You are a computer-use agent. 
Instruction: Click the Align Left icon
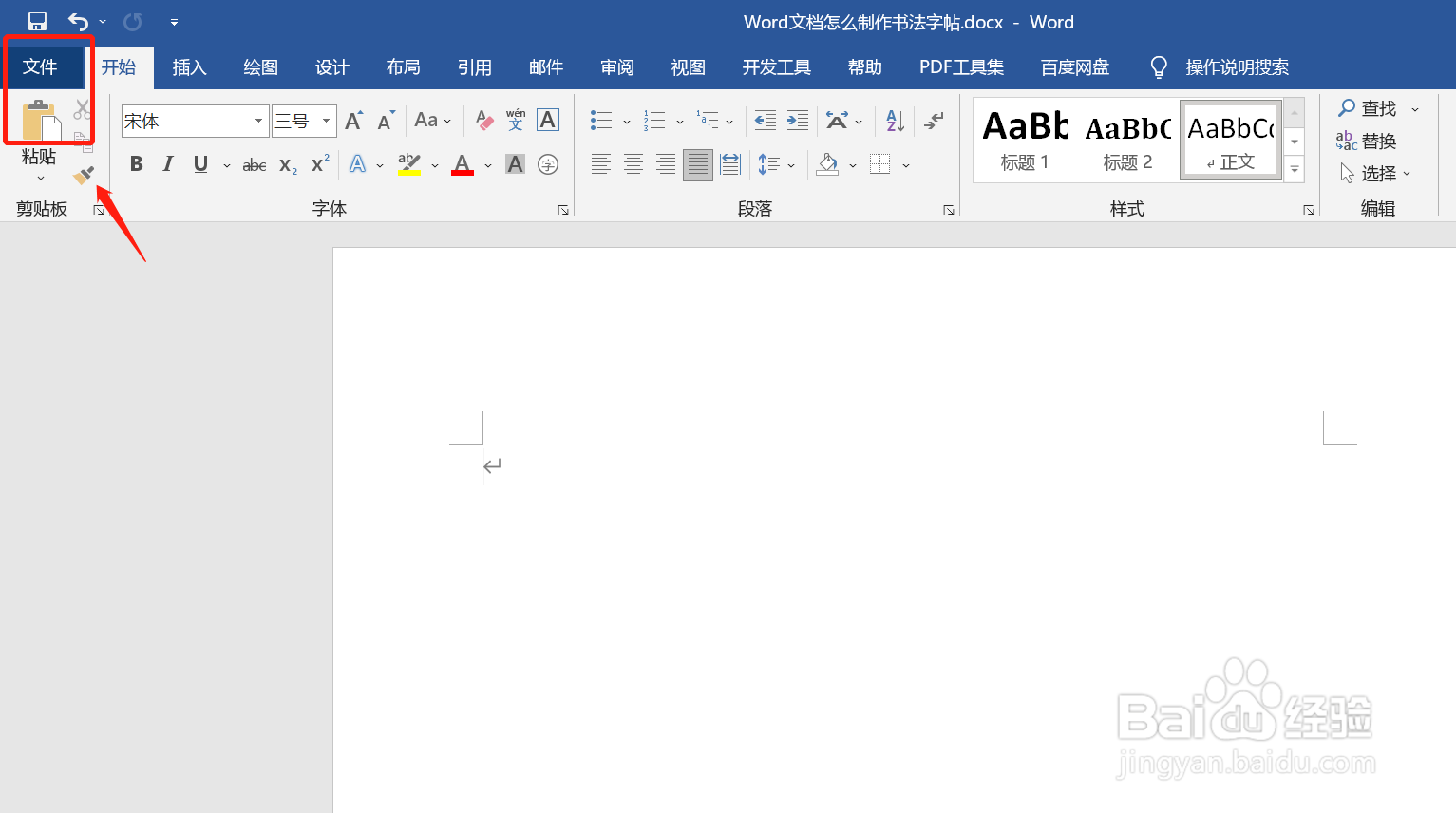pos(600,164)
